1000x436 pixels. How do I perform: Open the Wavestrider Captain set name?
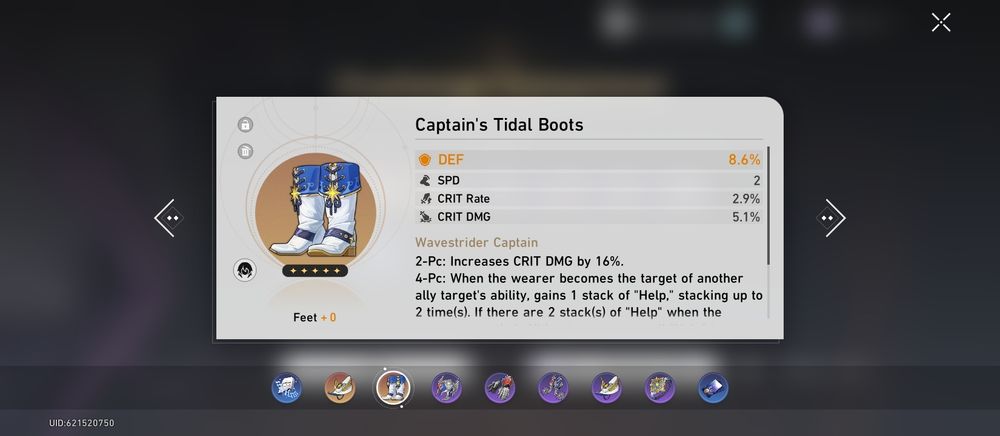point(476,242)
